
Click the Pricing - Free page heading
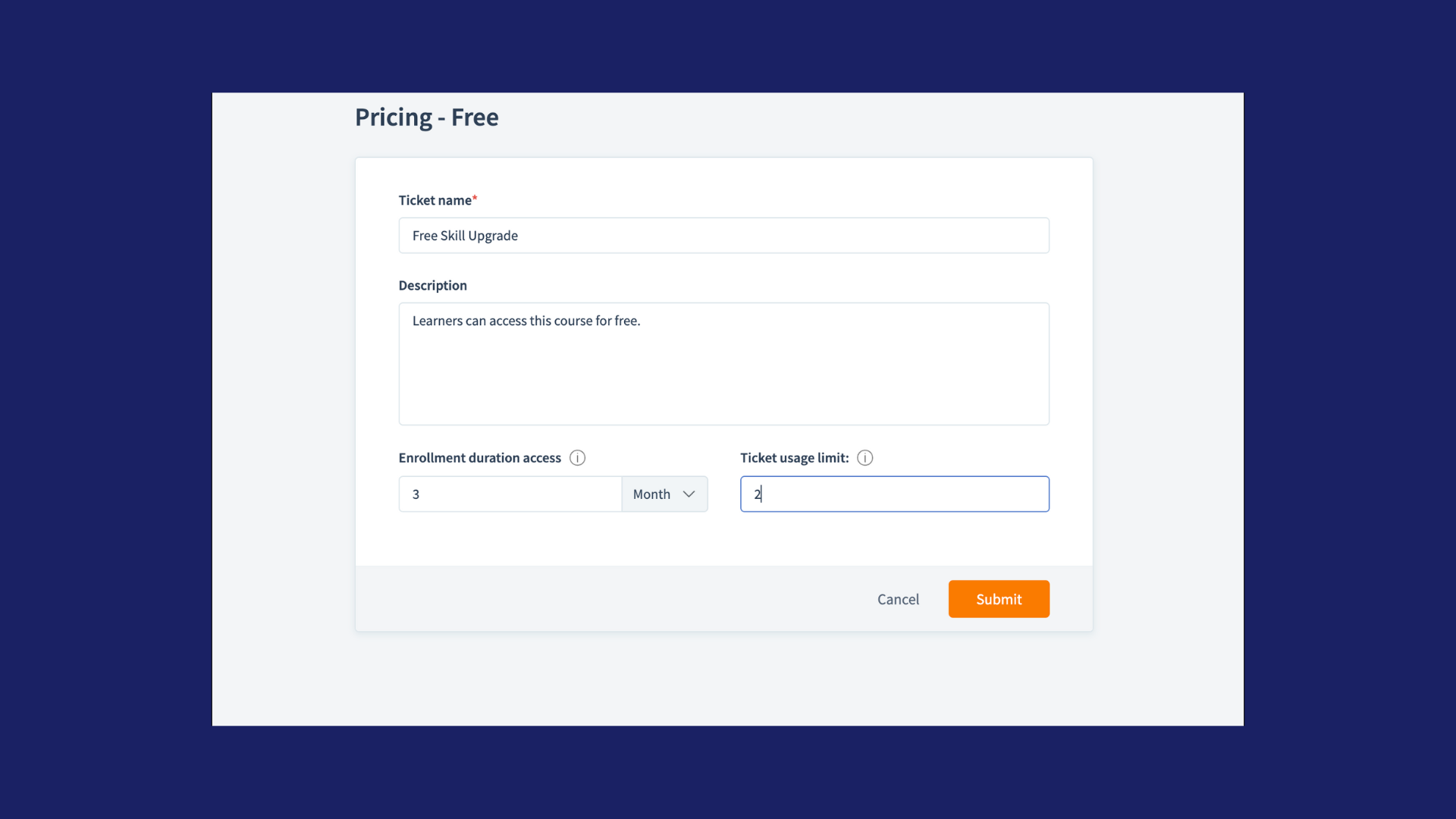pyautogui.click(x=426, y=118)
